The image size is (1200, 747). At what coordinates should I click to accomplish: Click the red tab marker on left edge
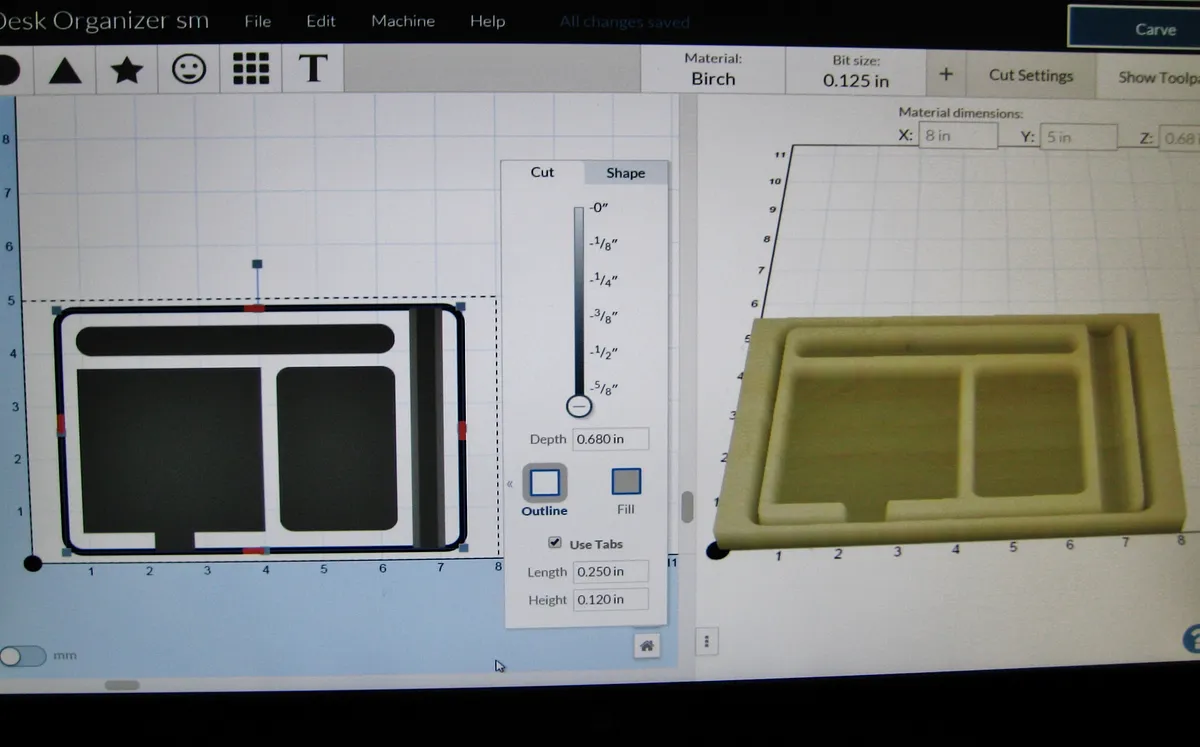(60, 424)
